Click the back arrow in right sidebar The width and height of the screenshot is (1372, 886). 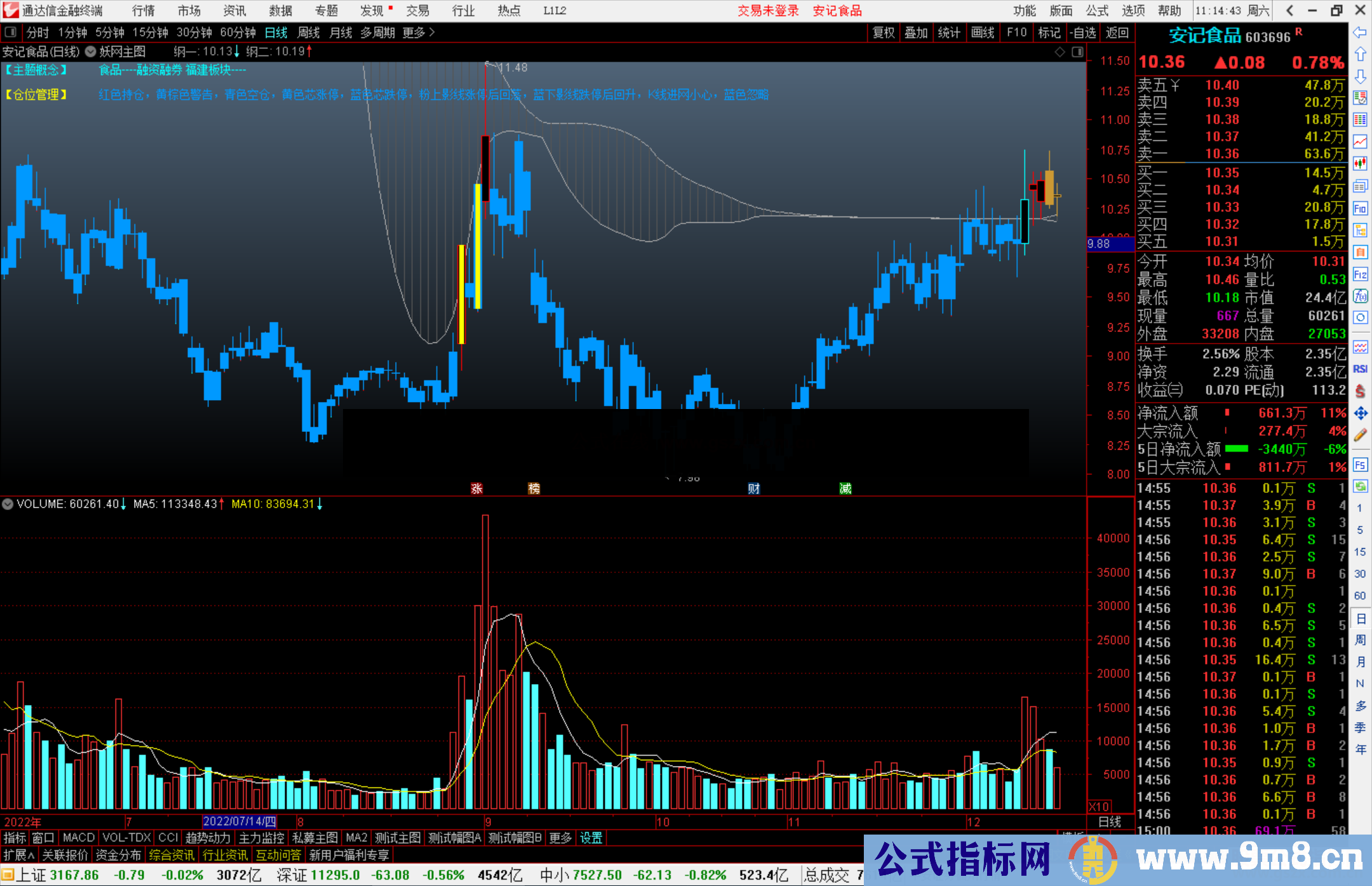point(1360,32)
